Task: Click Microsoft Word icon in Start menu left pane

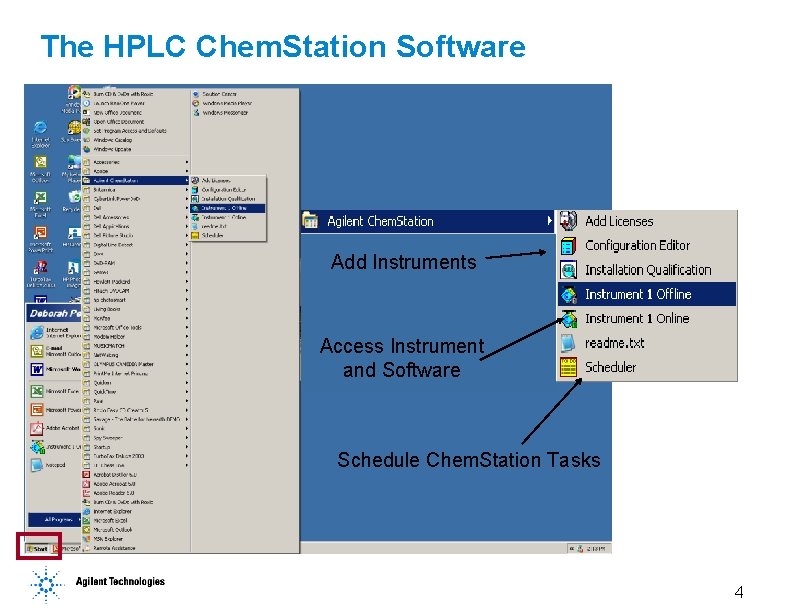Action: pyautogui.click(x=37, y=370)
